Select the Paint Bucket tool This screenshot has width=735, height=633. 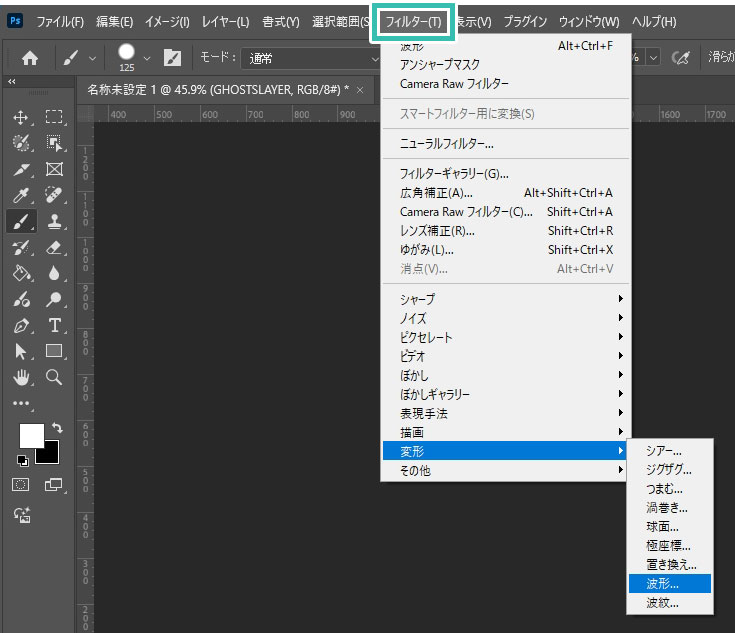(22, 273)
